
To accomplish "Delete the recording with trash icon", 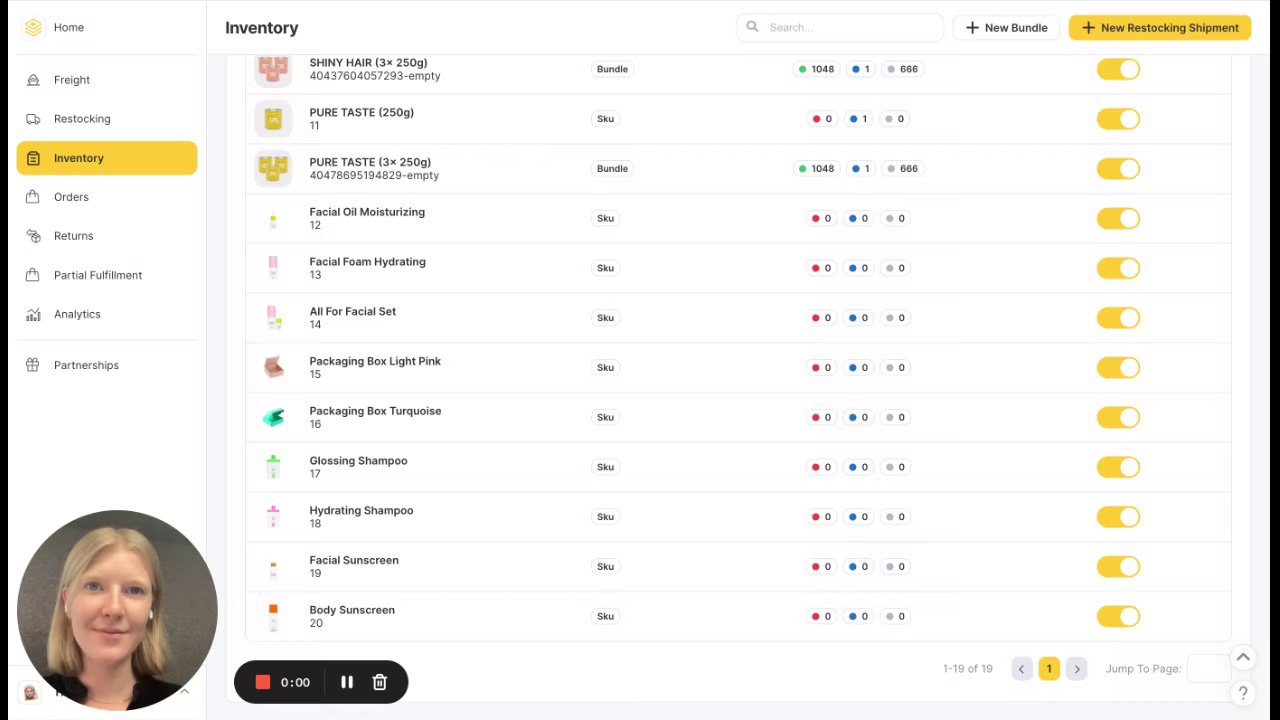I will [x=380, y=682].
